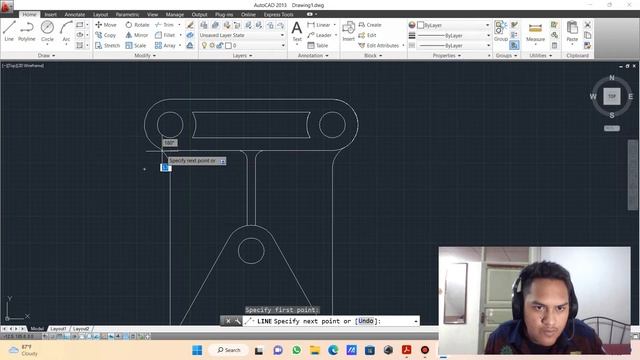
Task: Open the Unsaved Layer State dropdown
Action: [242, 35]
